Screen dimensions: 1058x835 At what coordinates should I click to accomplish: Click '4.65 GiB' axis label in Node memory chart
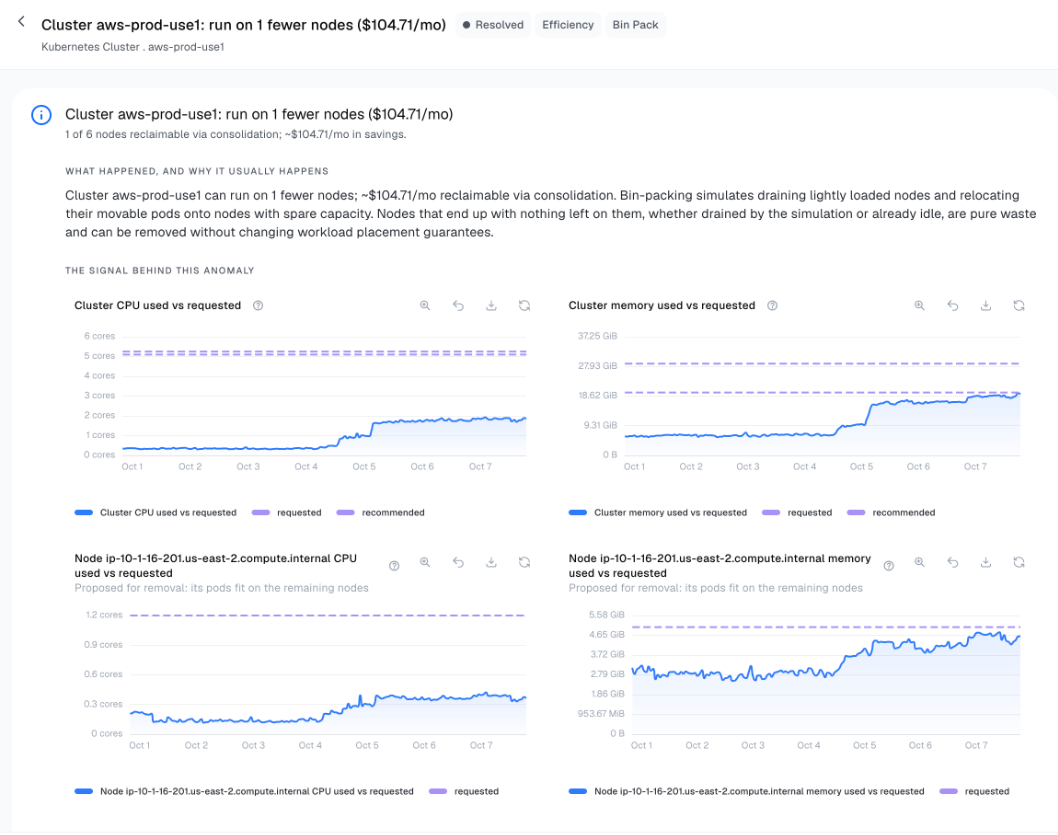pos(607,635)
